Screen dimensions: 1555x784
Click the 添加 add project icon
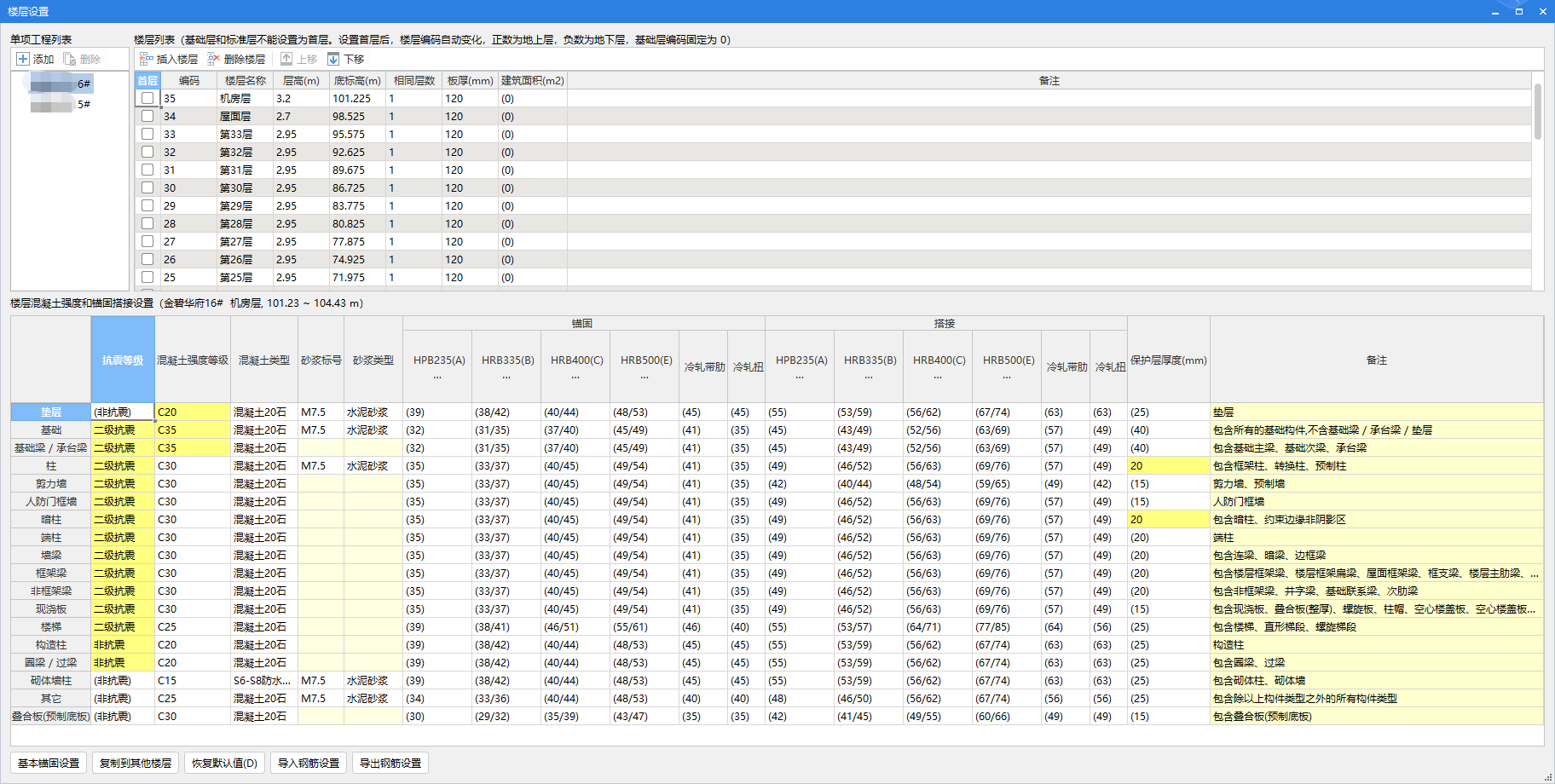coord(23,59)
